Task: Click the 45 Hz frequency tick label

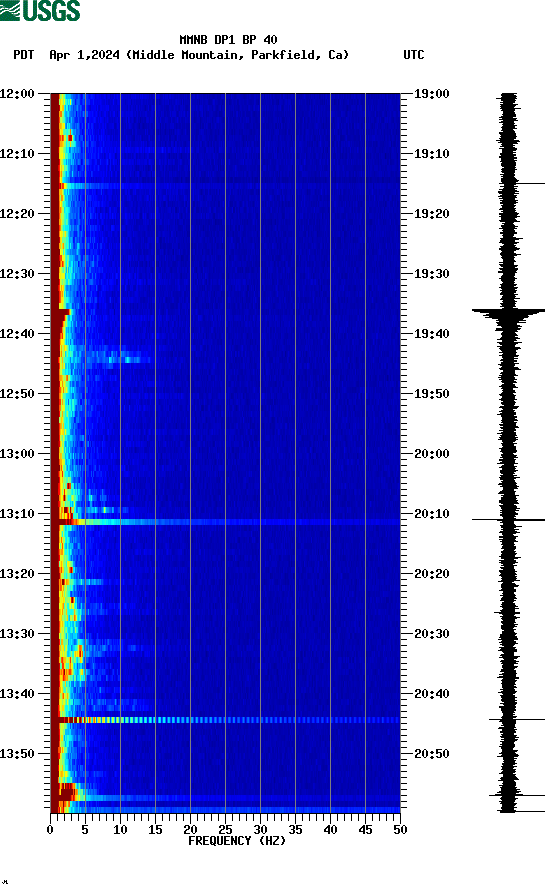Action: pos(365,830)
